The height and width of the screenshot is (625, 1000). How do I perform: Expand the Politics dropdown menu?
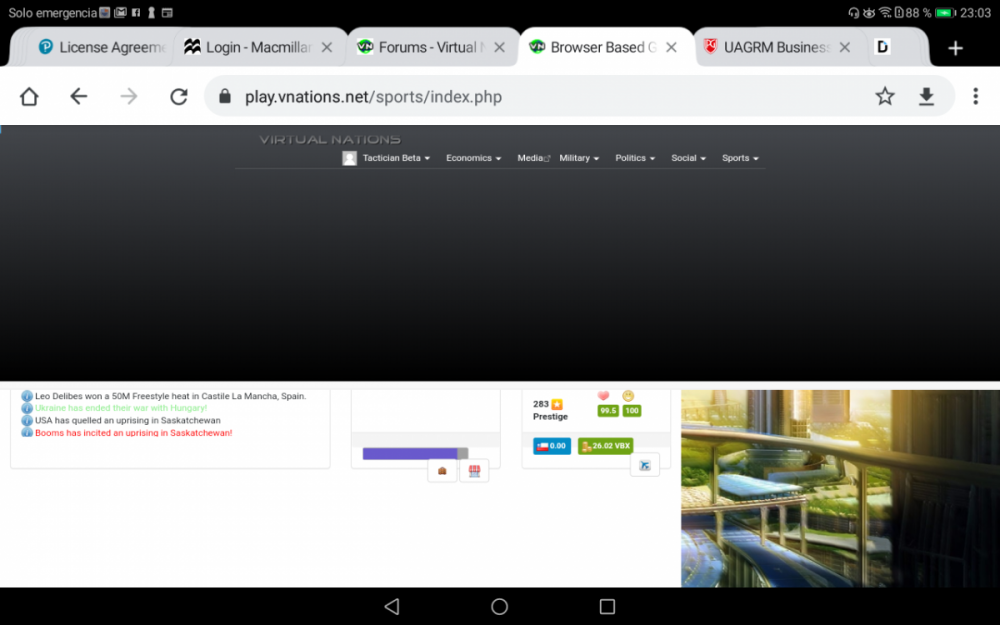coord(635,158)
